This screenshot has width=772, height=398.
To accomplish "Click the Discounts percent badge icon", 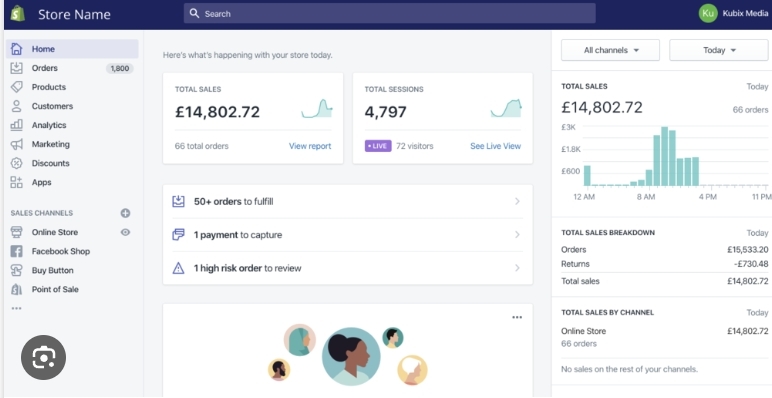I will [x=16, y=163].
